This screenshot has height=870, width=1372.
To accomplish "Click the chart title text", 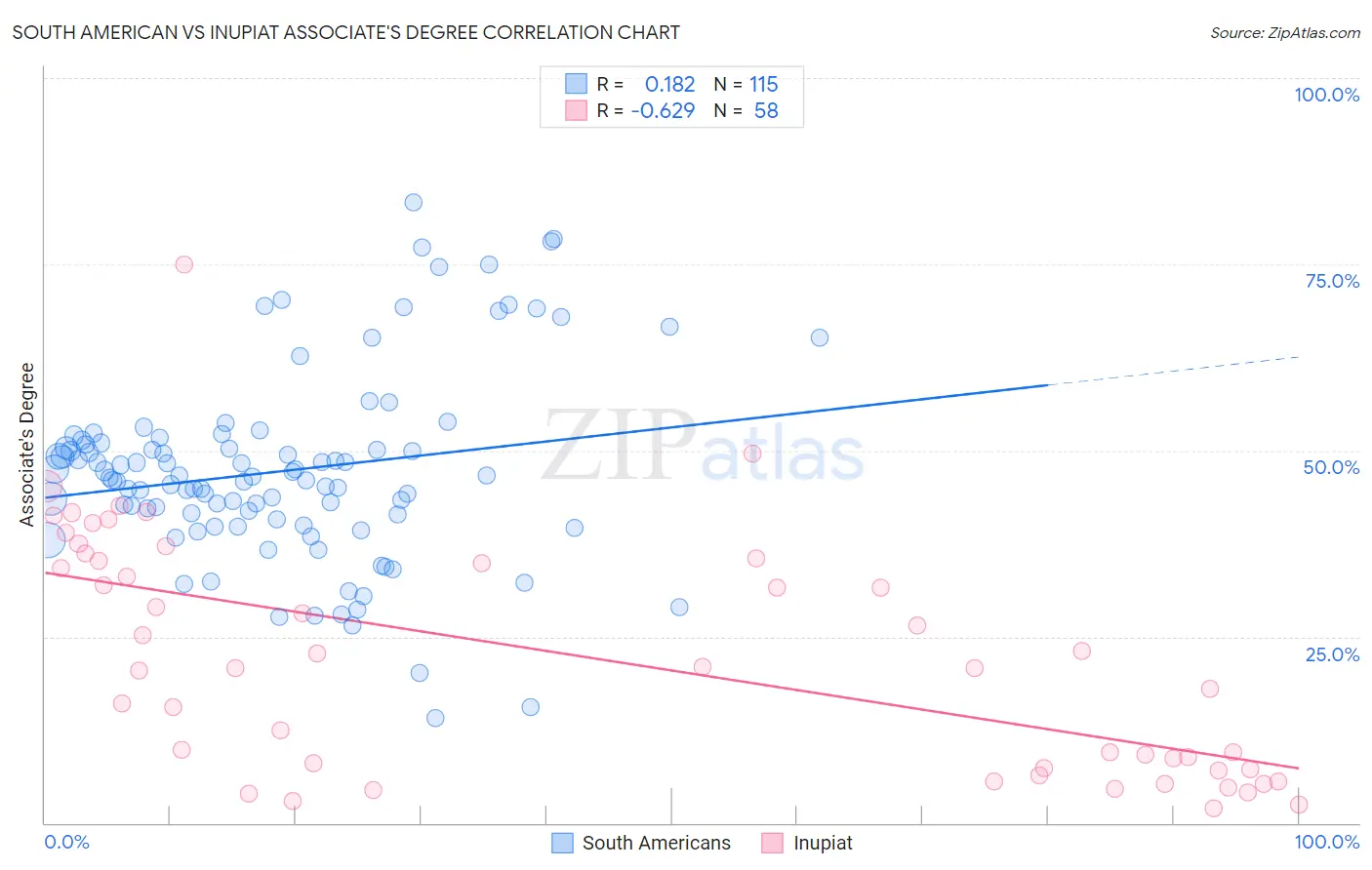I will (346, 32).
